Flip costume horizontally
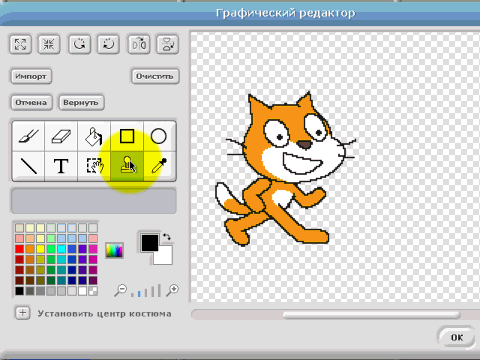This screenshot has width=480, height=360. pyautogui.click(x=139, y=44)
